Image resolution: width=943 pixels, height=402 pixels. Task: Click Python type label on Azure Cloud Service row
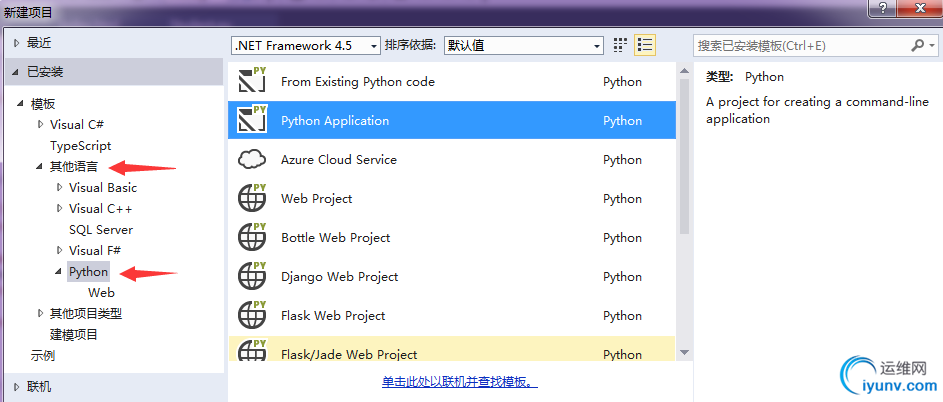(622, 160)
